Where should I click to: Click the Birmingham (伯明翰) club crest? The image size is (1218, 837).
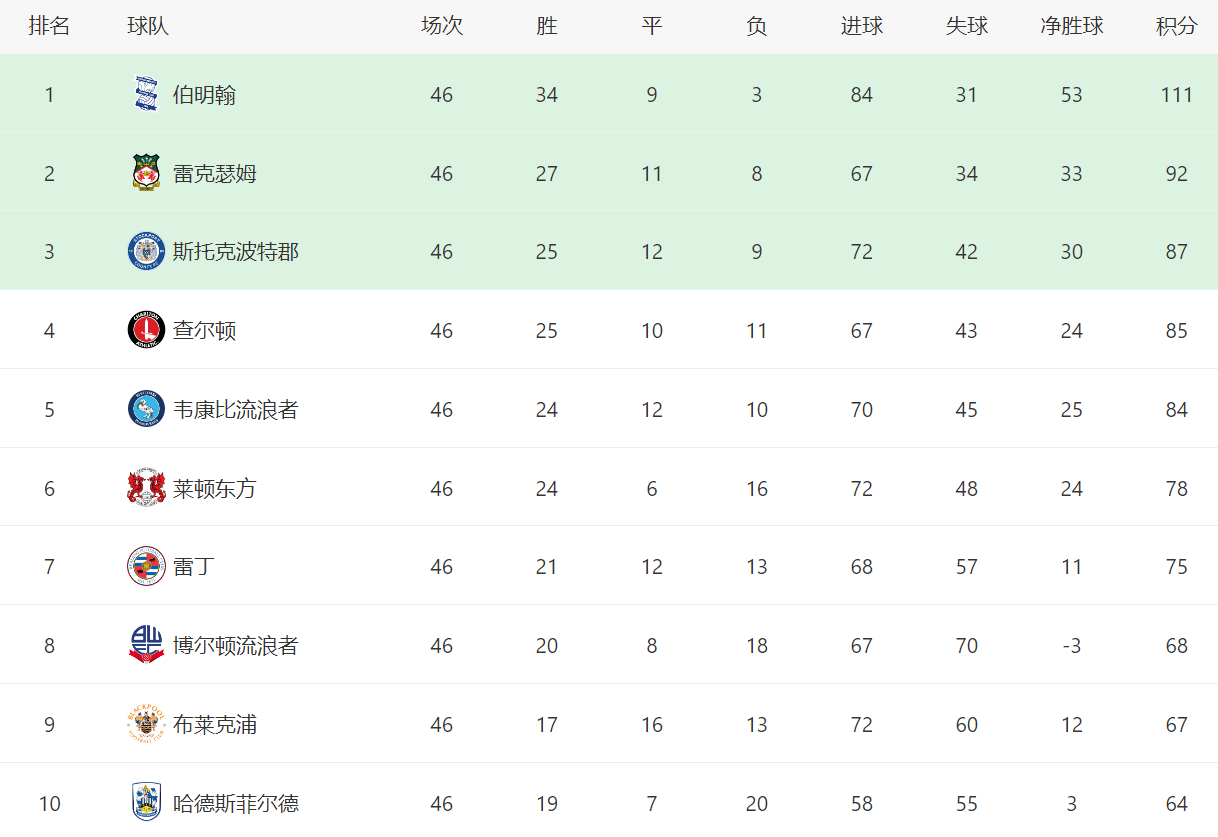146,94
